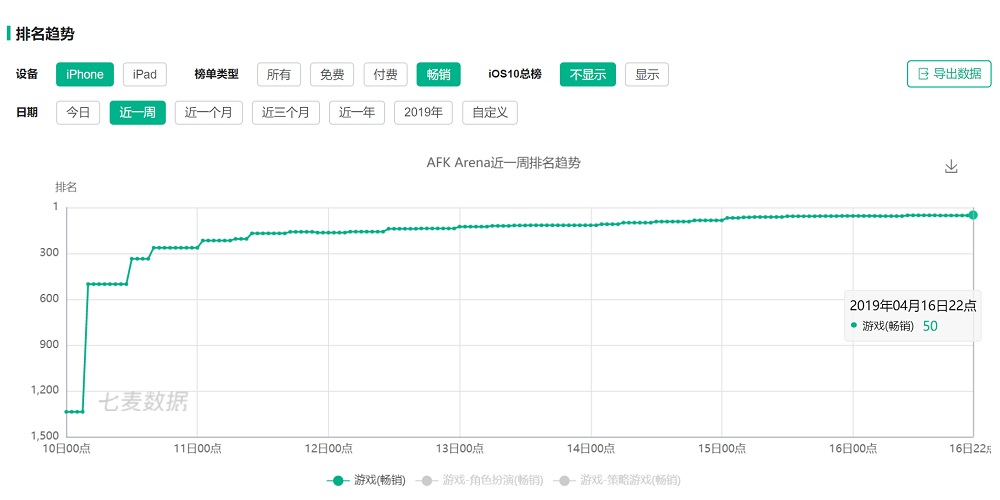Click the 导出数据 export button
The width and height of the screenshot is (1000, 500).
[948, 74]
